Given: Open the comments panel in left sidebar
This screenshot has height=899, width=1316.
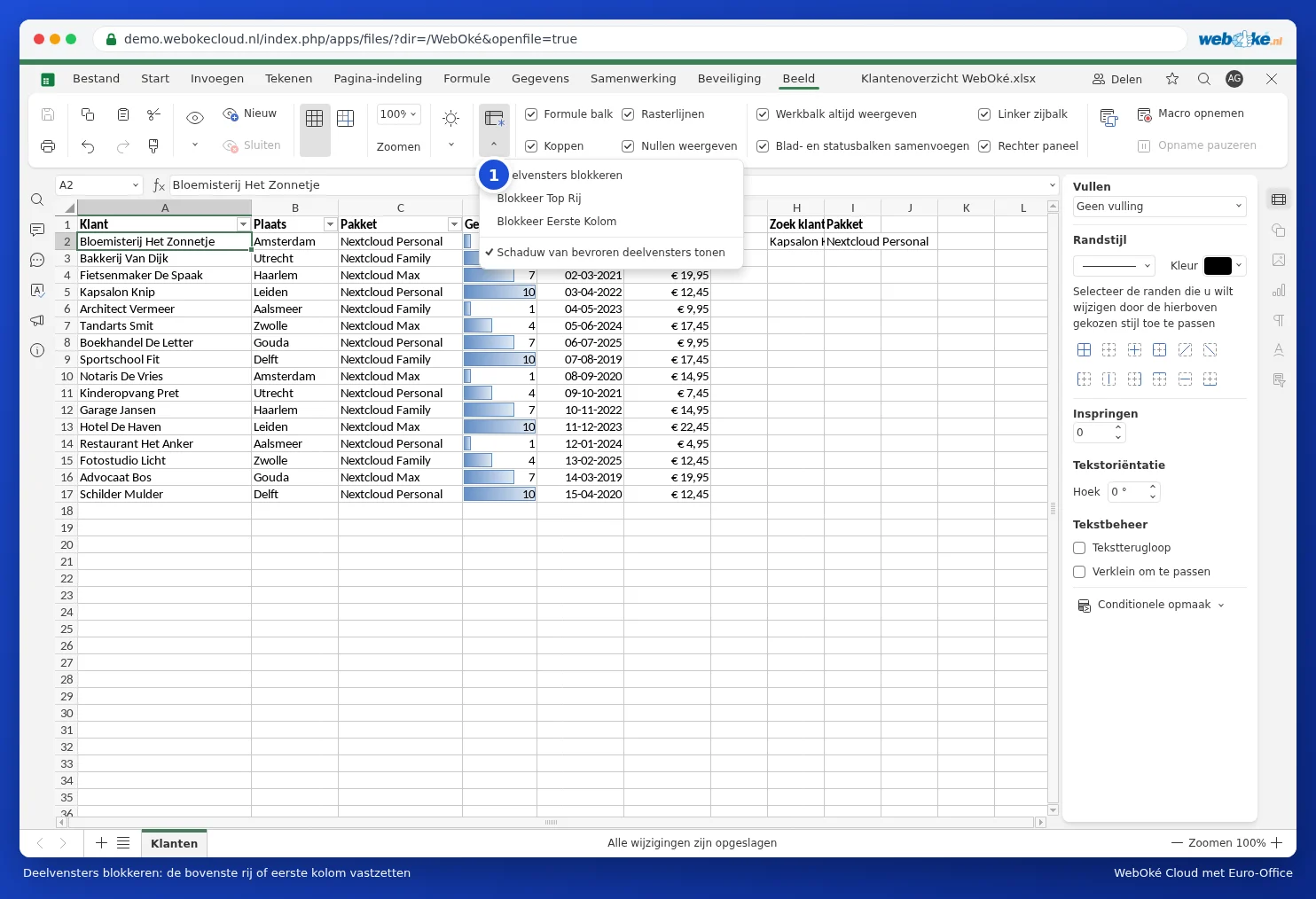Looking at the screenshot, I should (x=37, y=230).
